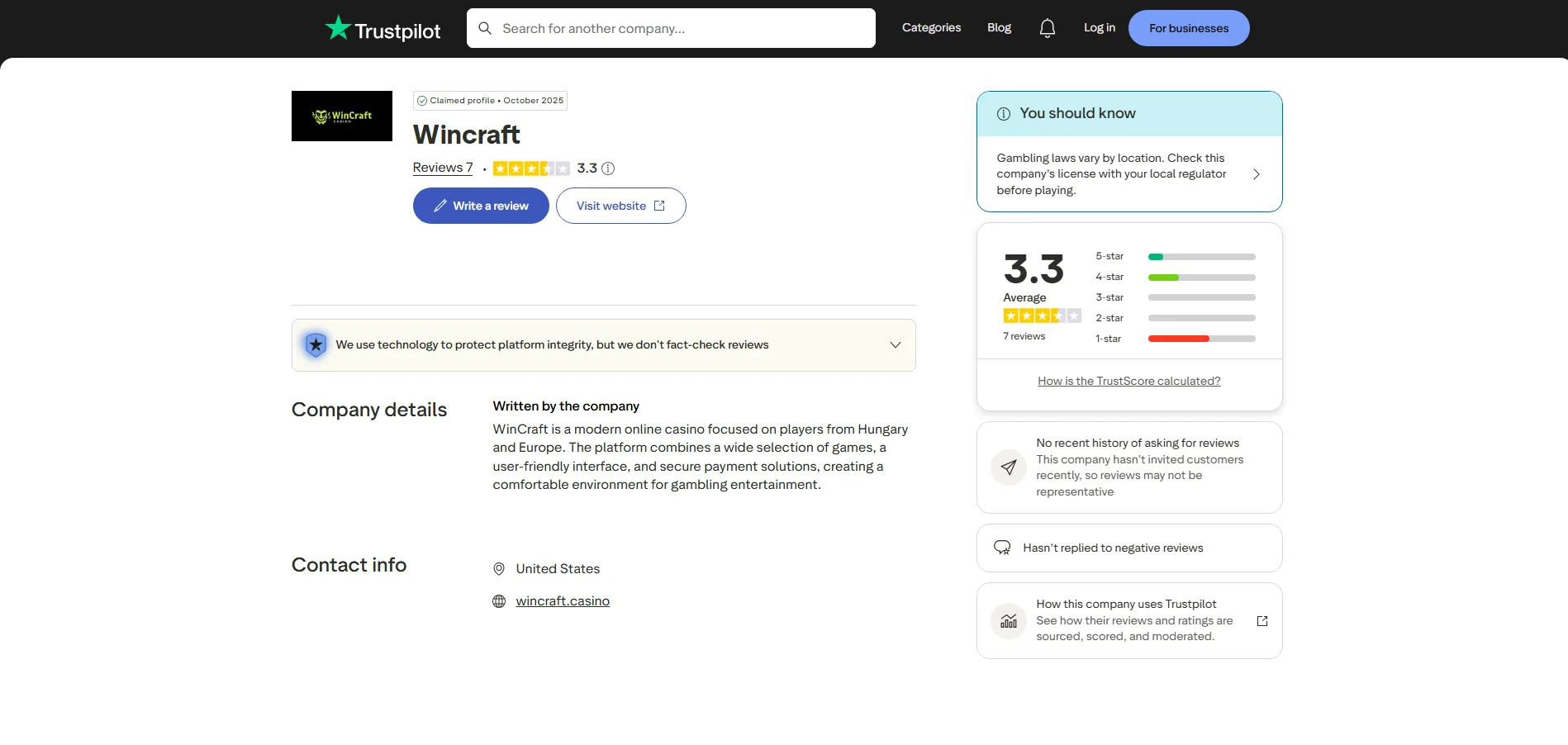
Task: Click the globe icon beside wincraft.casino
Action: click(x=499, y=601)
